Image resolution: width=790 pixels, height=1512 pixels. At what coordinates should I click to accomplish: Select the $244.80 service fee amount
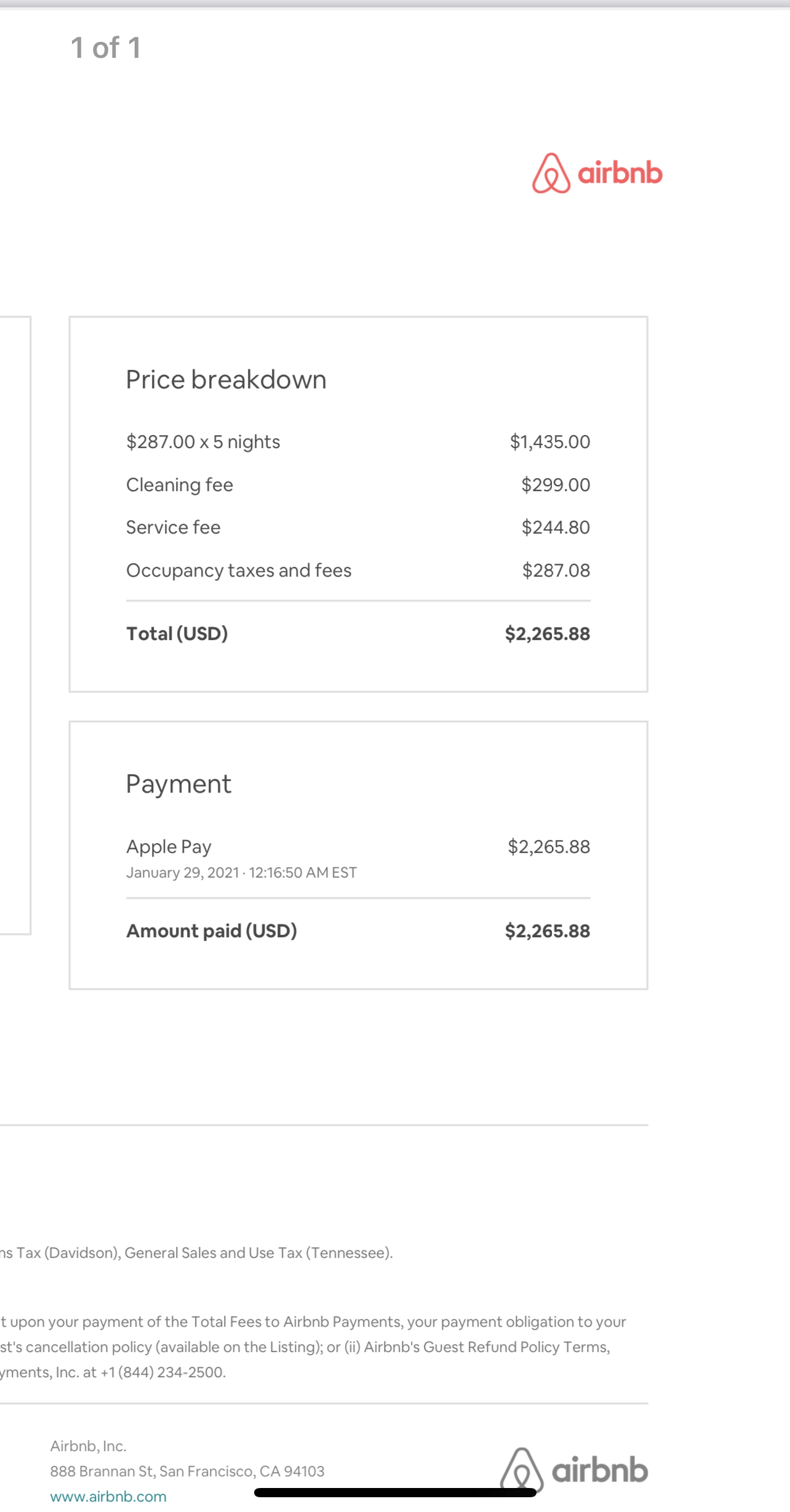coord(556,527)
